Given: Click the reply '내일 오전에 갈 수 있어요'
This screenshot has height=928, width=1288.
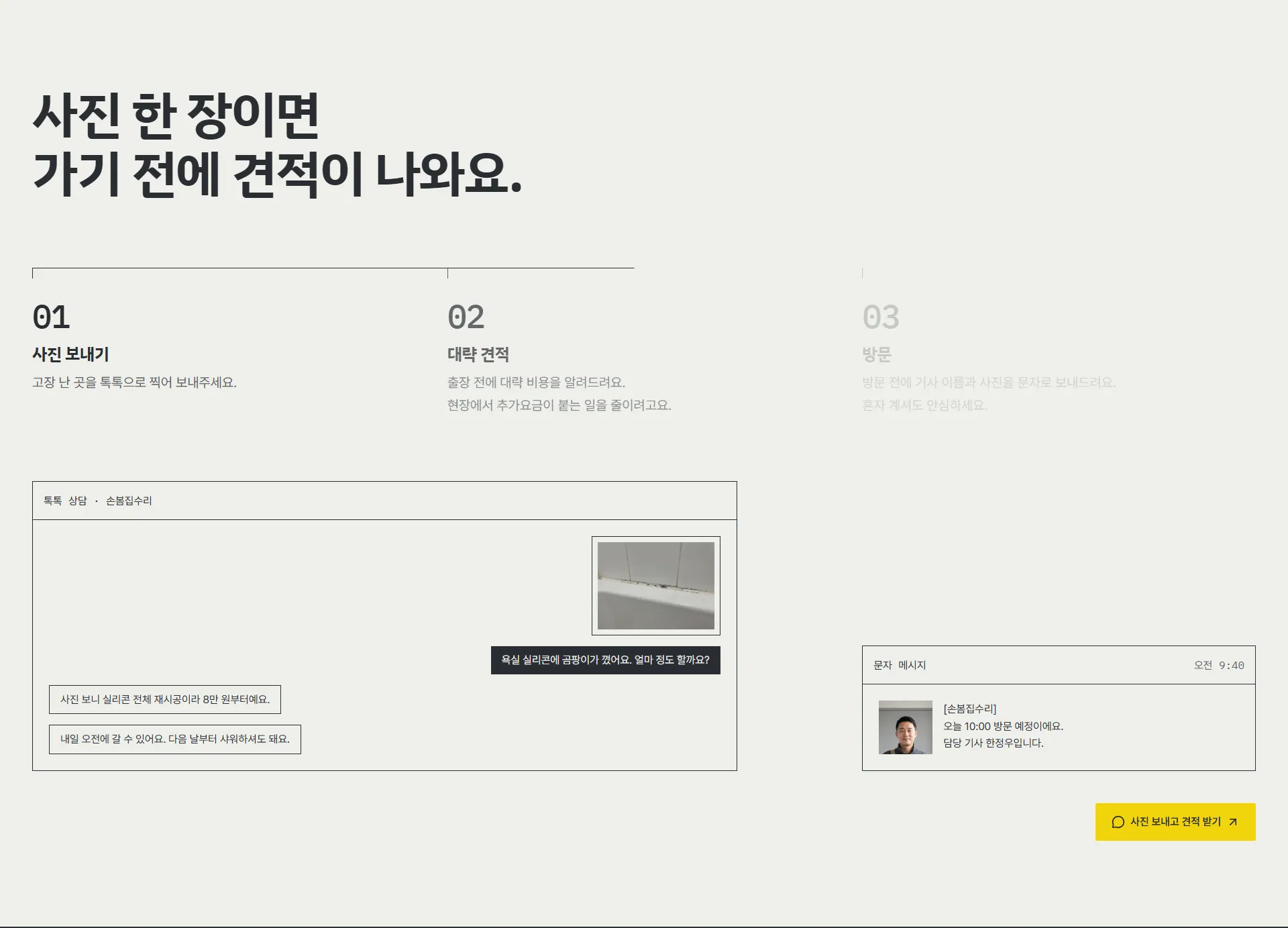Looking at the screenshot, I should (175, 739).
